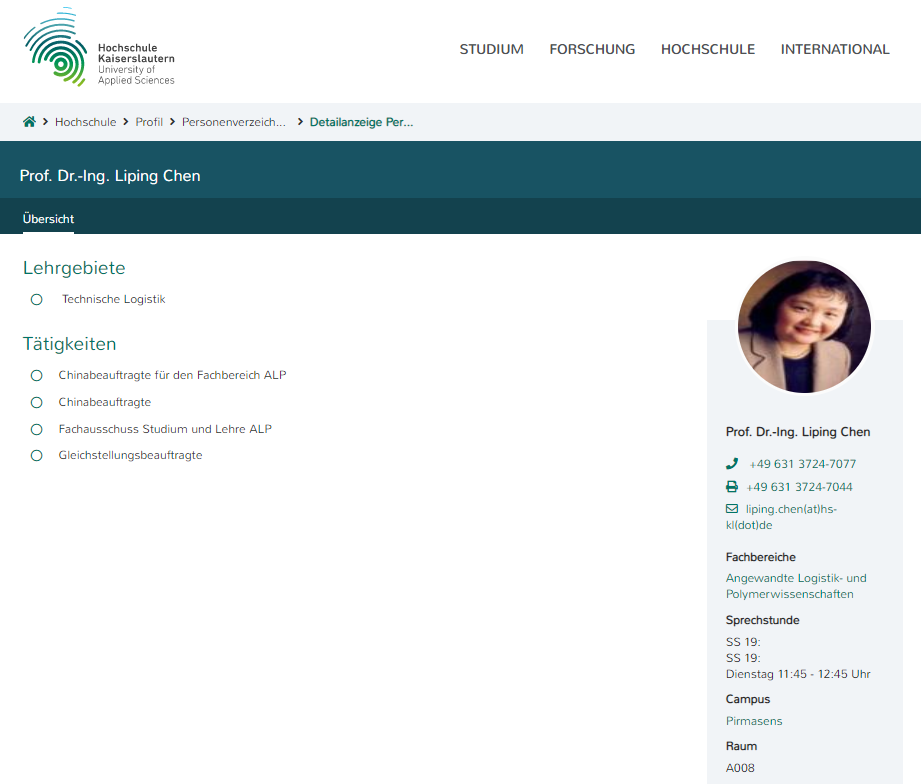This screenshot has width=921, height=784.
Task: Open the FORSCHUNG menu
Action: click(592, 49)
